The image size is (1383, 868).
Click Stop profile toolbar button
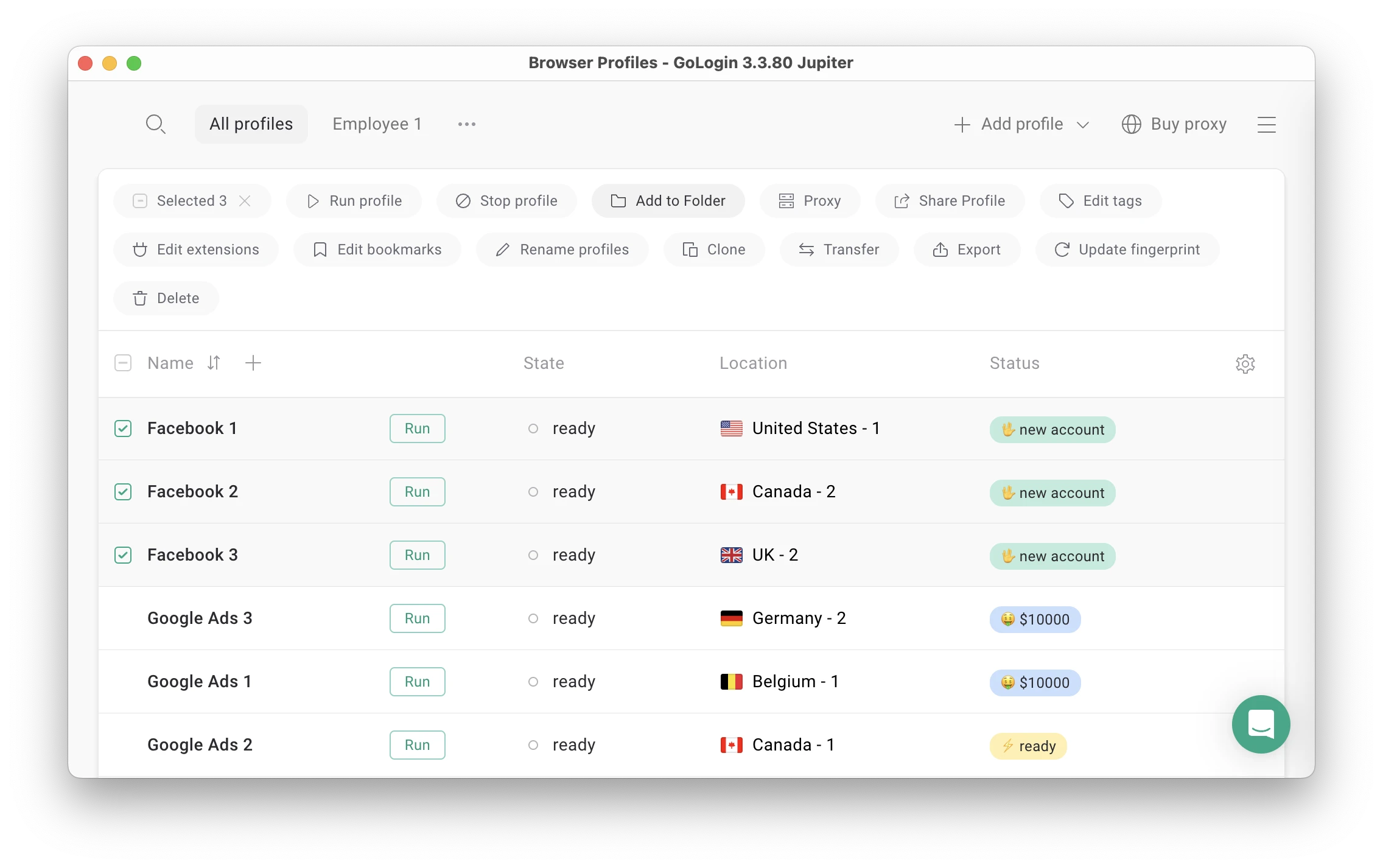pos(506,201)
